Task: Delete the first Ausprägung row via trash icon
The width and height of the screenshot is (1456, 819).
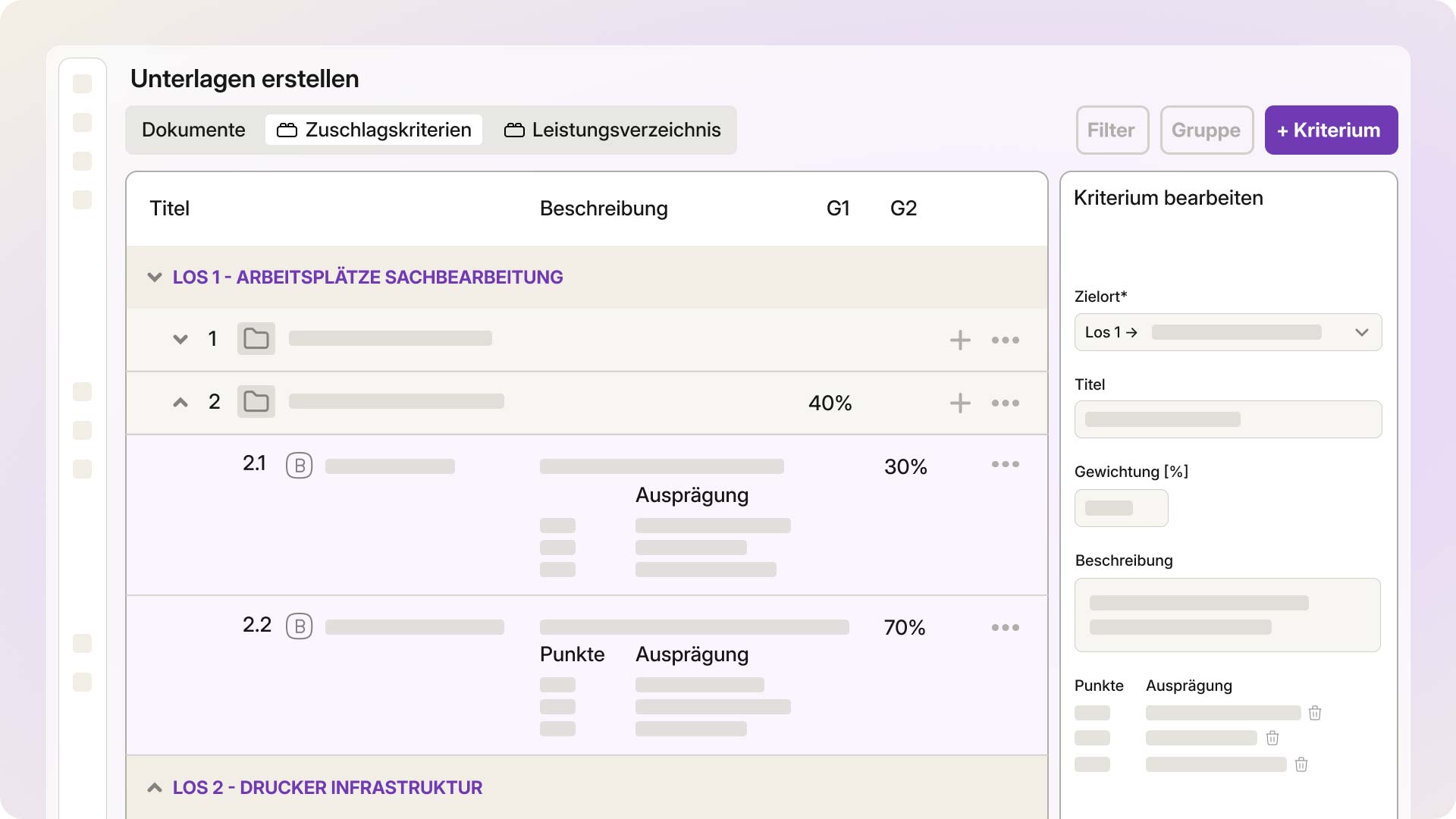Action: [1315, 713]
